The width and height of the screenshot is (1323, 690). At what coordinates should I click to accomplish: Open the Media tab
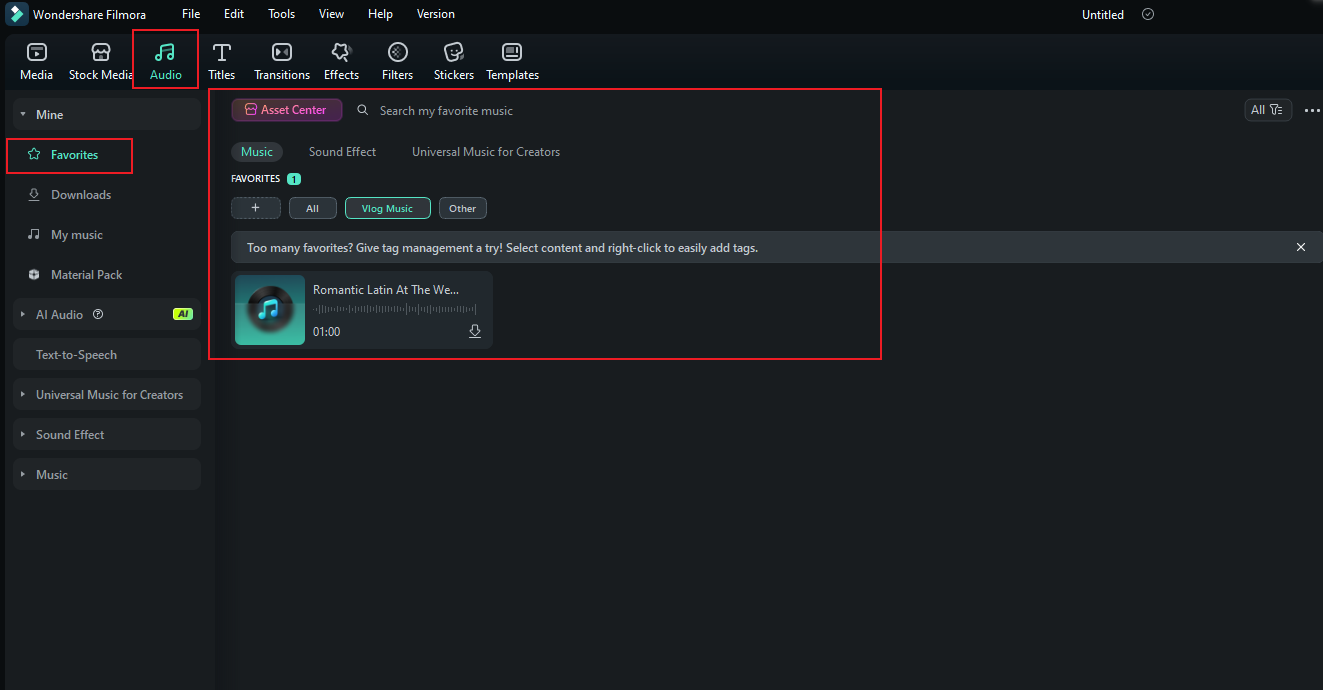(37, 62)
